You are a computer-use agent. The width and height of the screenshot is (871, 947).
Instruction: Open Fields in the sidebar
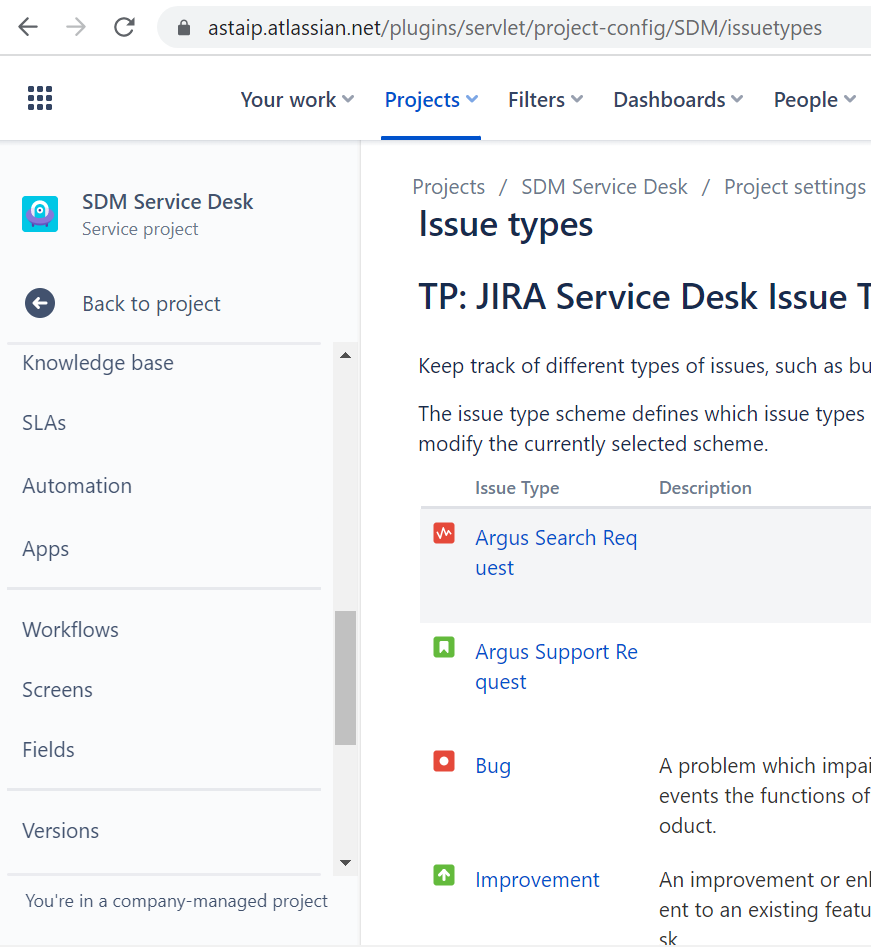click(x=48, y=750)
